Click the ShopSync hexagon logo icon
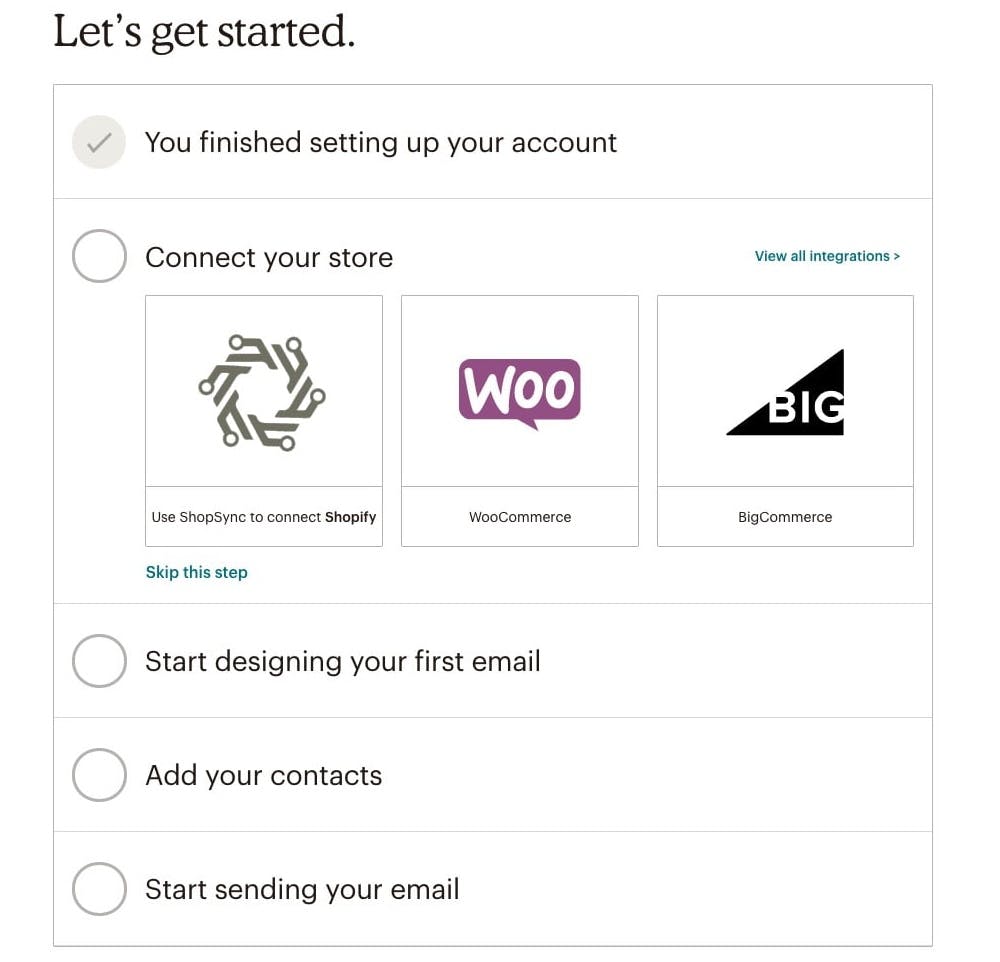 tap(262, 392)
